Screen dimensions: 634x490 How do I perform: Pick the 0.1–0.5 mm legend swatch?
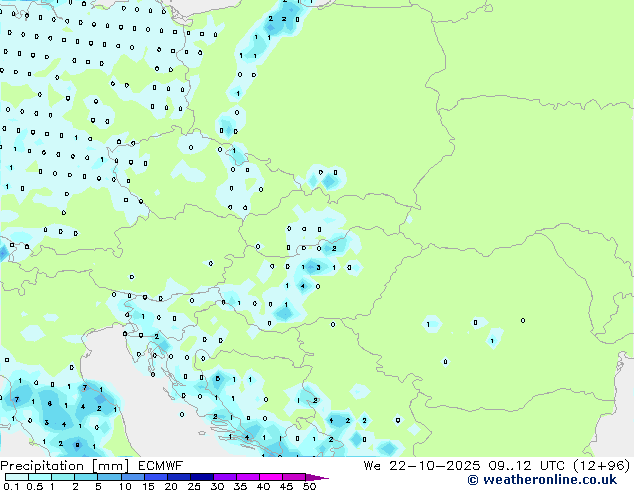17,477
